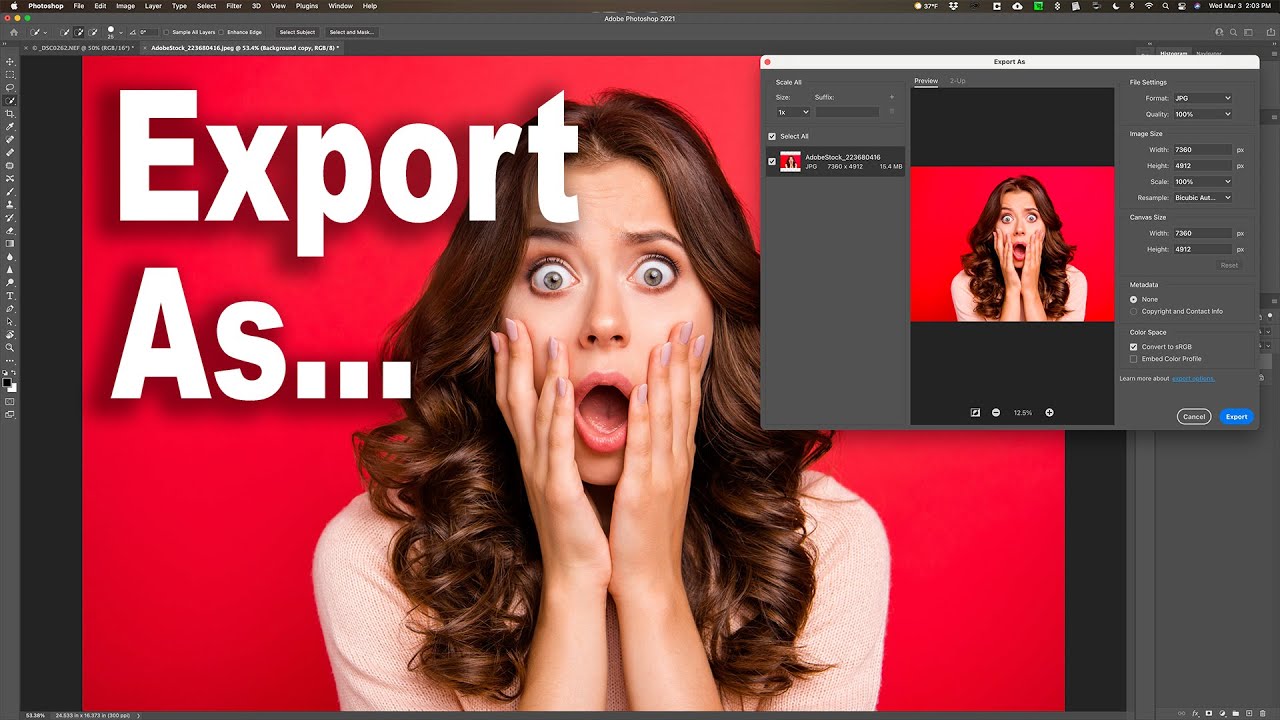The image size is (1280, 720).
Task: Click the background color swatch
Action: (x=14, y=386)
